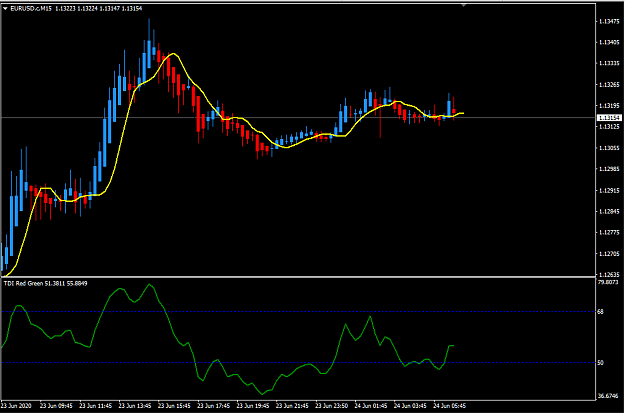Screen dimensions: 625x414
Task: Click the 23 Jun 19:45 time axis label
Action: pyautogui.click(x=253, y=406)
